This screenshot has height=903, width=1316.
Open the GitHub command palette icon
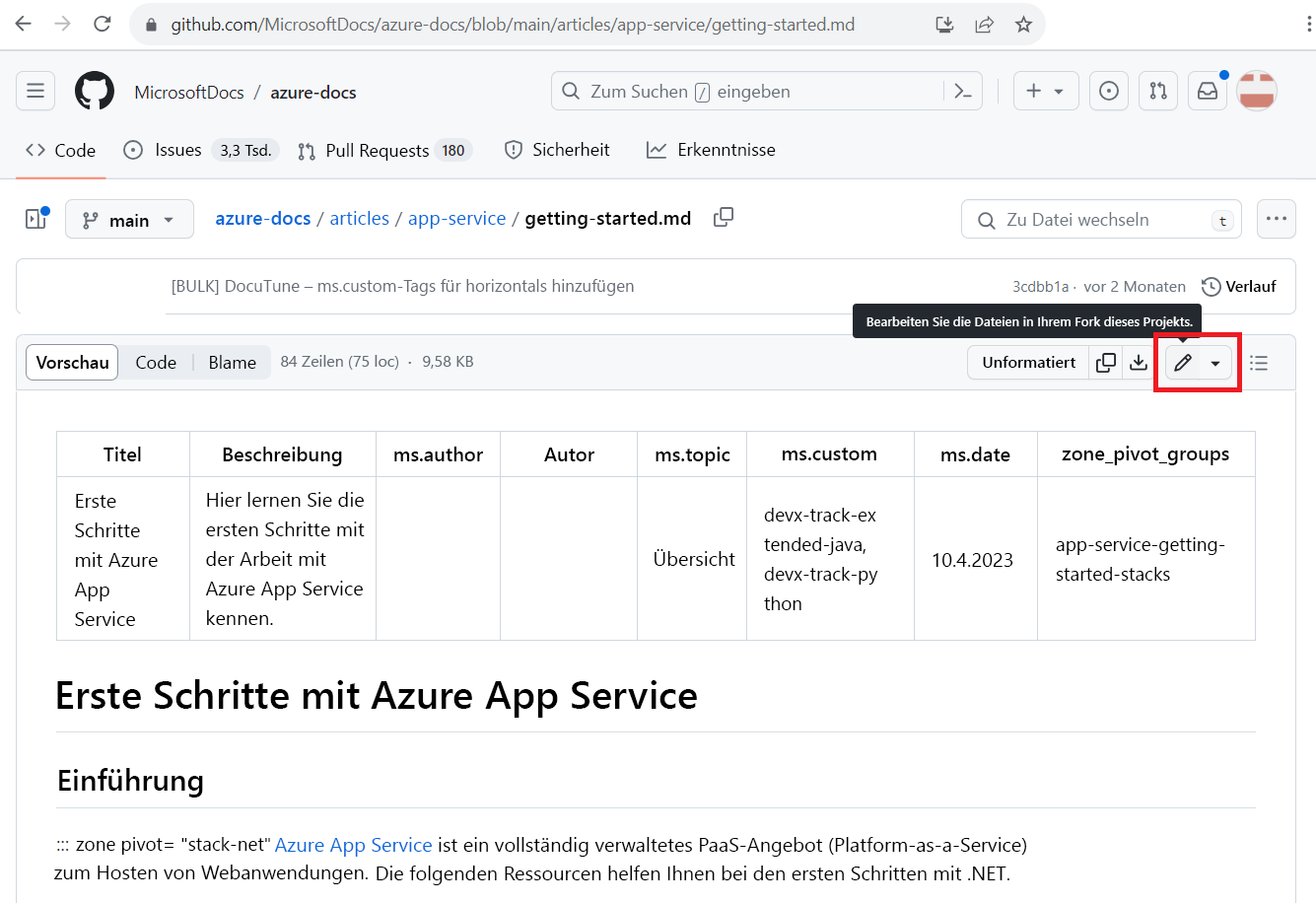(963, 91)
